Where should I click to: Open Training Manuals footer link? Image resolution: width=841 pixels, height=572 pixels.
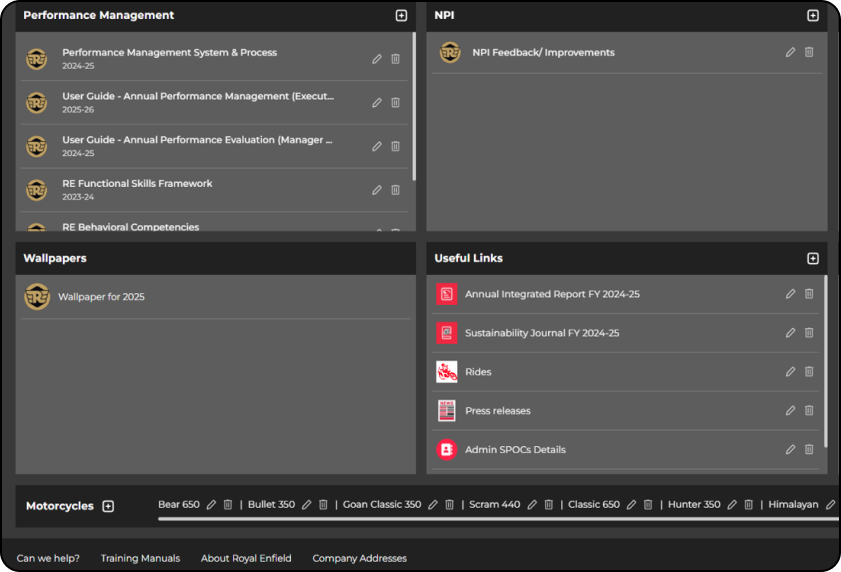(x=141, y=558)
